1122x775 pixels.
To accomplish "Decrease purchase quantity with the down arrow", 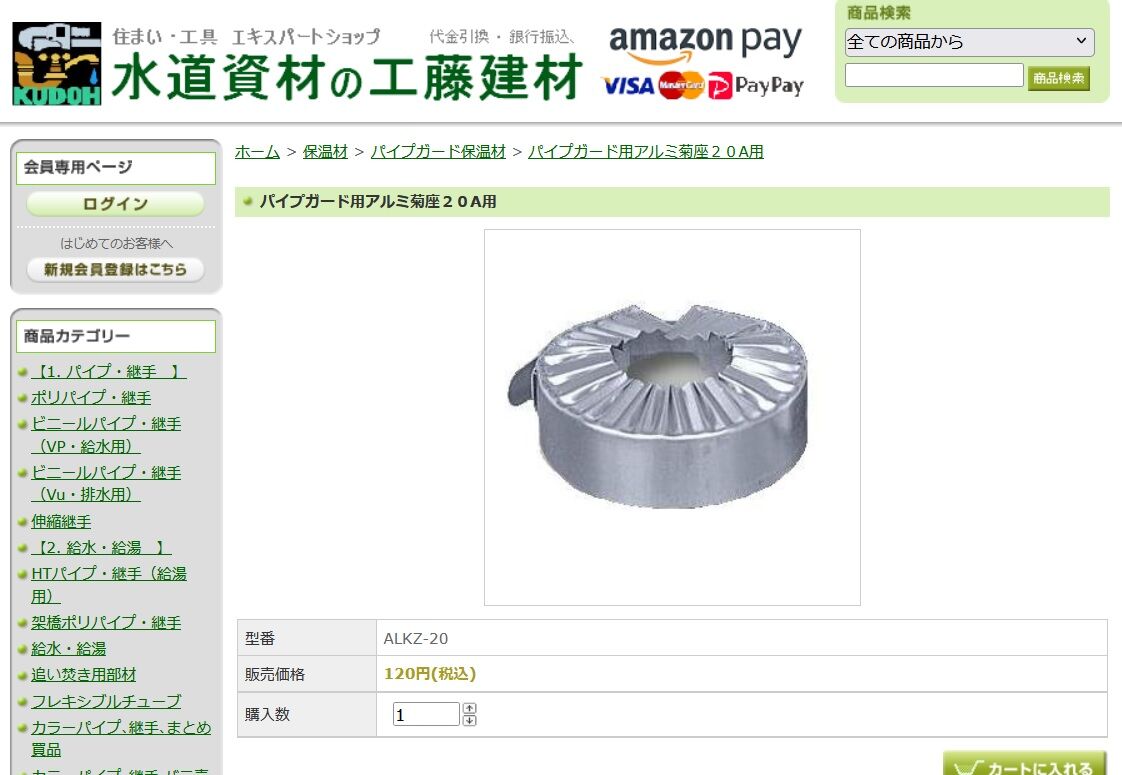I will pyautogui.click(x=469, y=720).
